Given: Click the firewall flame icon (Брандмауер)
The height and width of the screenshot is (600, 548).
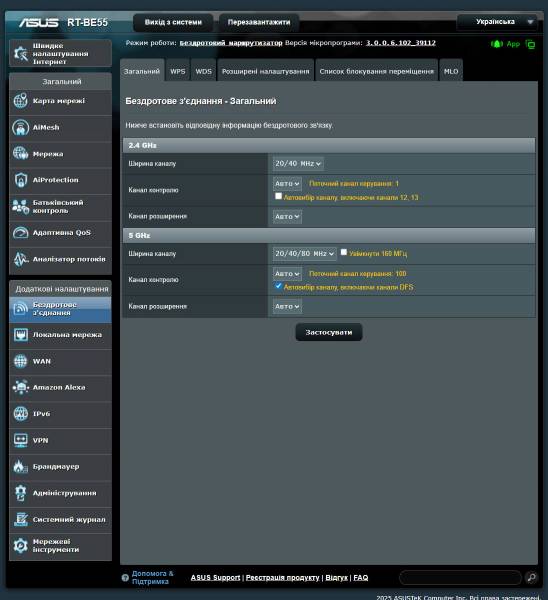Looking at the screenshot, I should [x=20, y=466].
